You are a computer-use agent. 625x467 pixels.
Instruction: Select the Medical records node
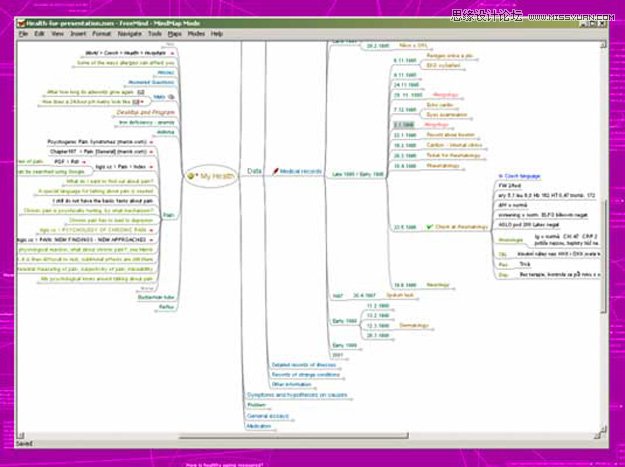(x=301, y=171)
